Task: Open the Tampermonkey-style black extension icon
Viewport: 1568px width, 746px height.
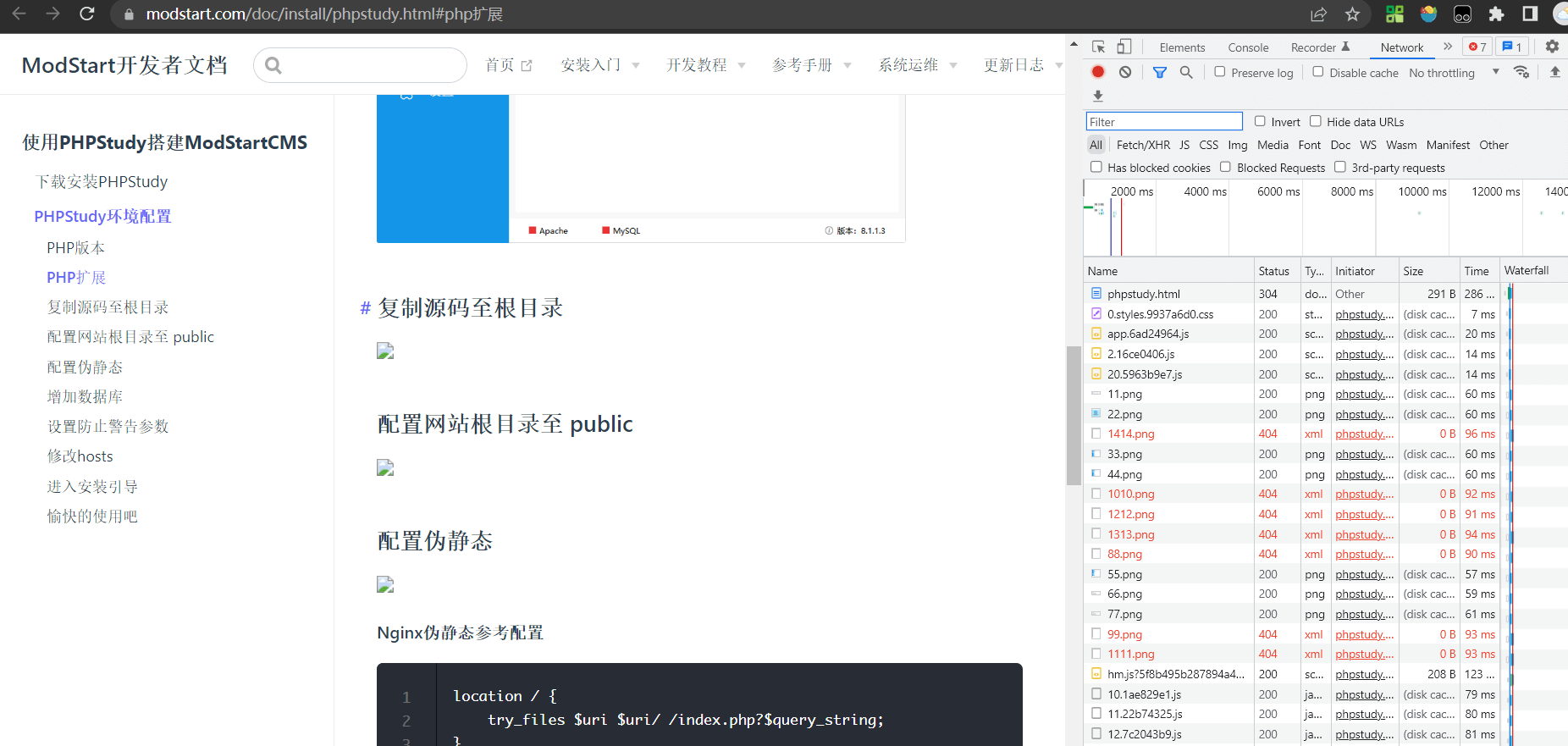Action: click(1462, 14)
